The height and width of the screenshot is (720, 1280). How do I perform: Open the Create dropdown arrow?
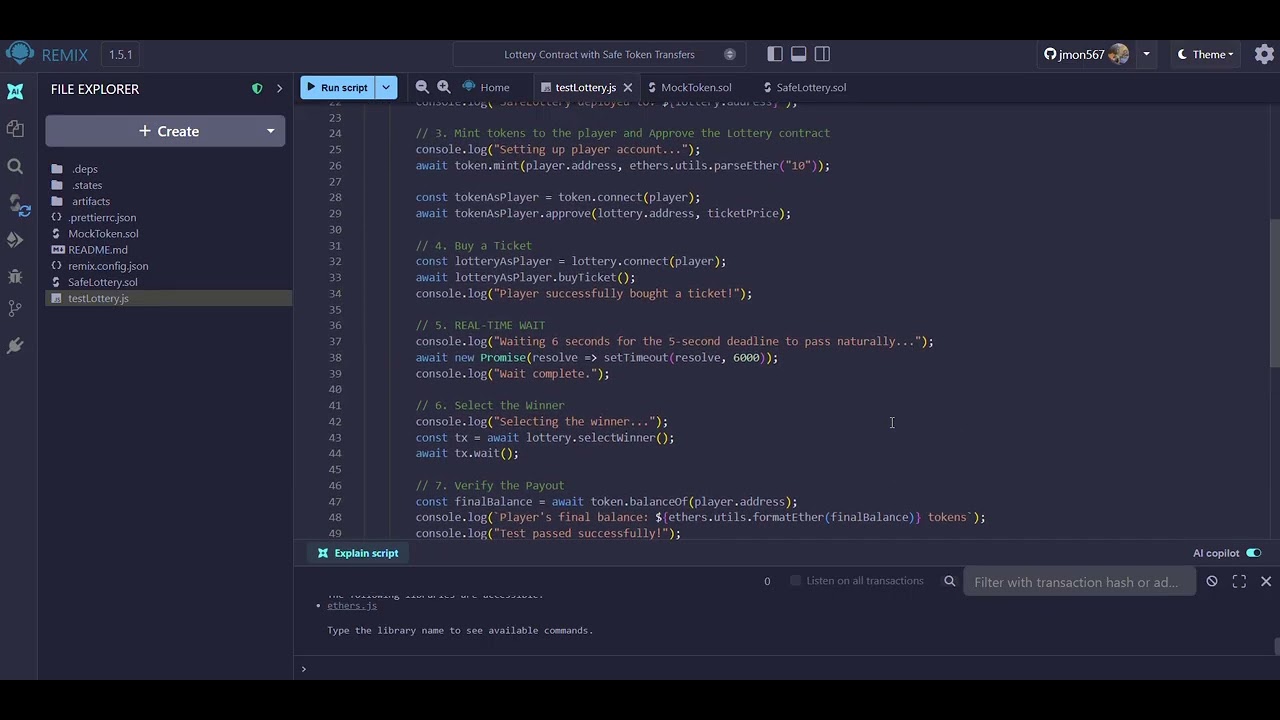point(270,131)
